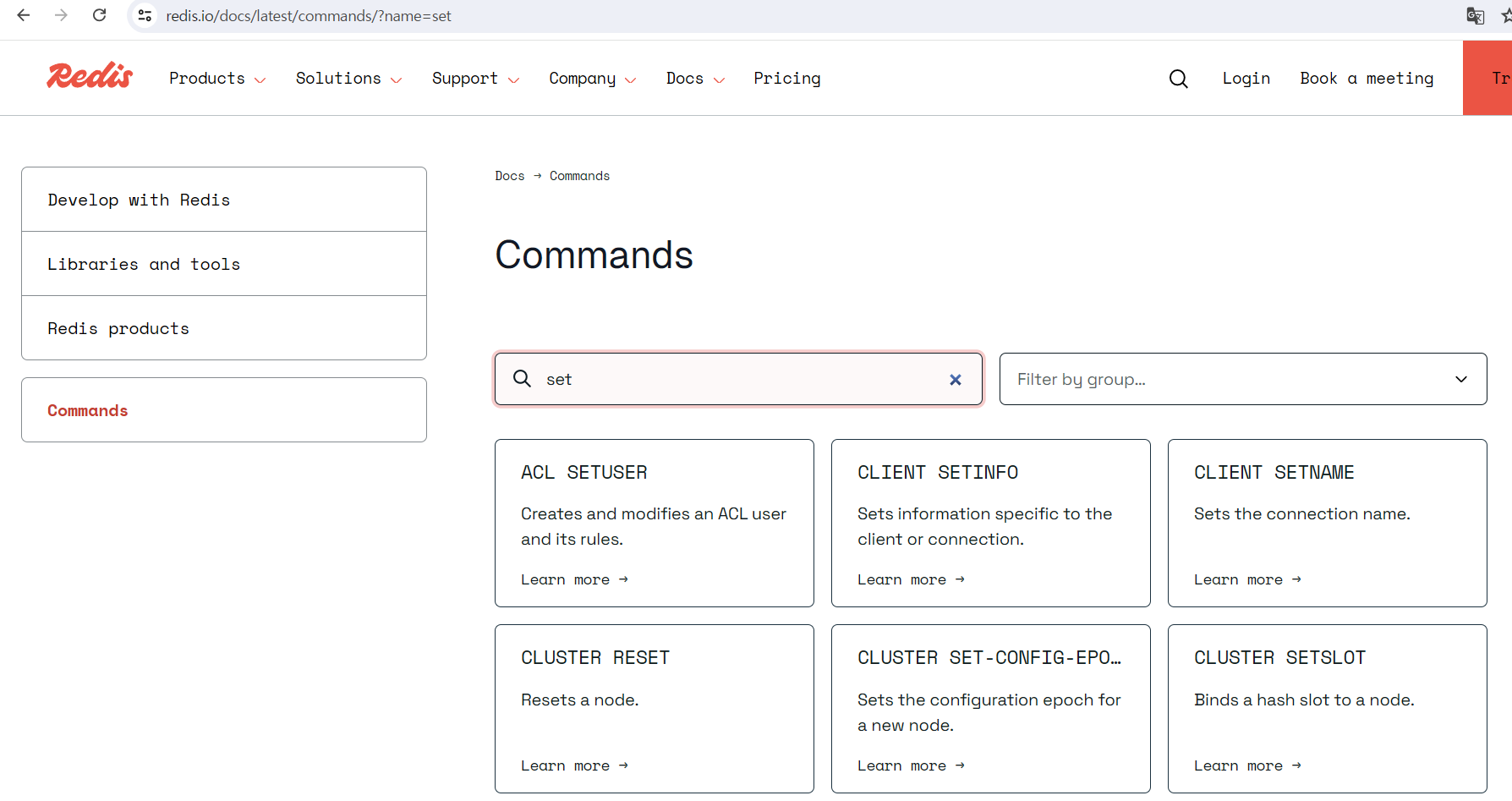Open the CLIENT SETNAME command card
The height and width of the screenshot is (801, 1512).
pos(1328,523)
